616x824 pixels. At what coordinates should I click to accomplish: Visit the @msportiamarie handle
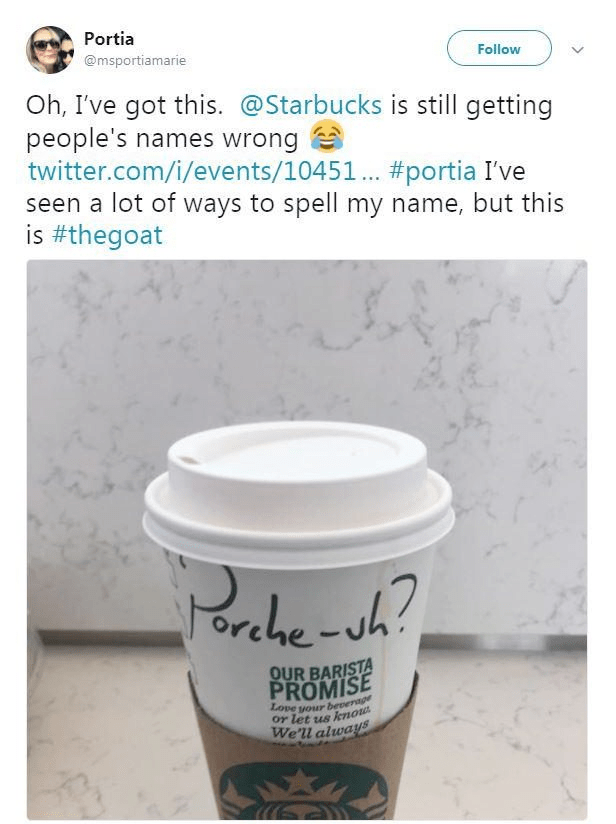(x=135, y=60)
